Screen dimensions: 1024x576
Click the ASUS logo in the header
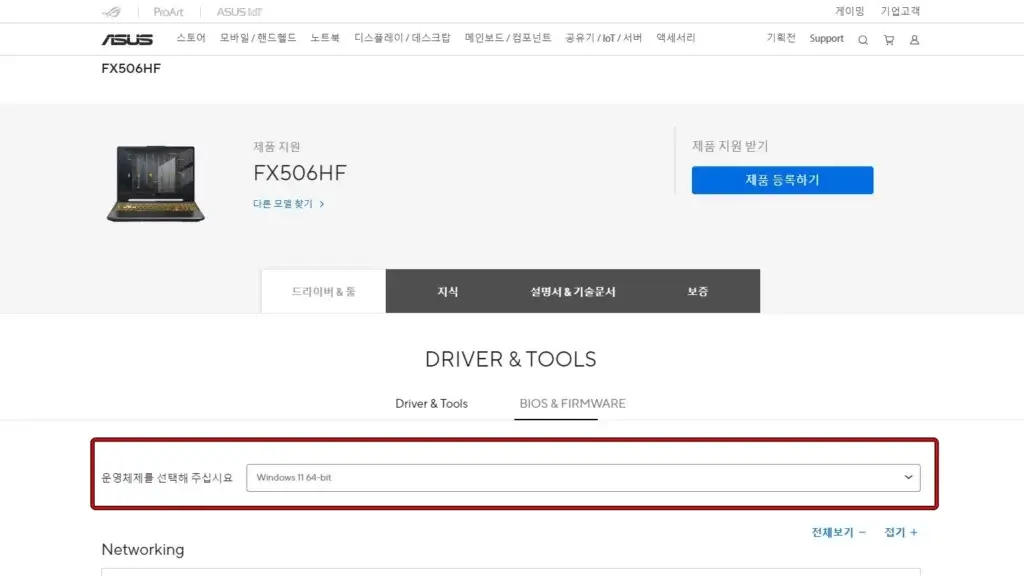pyautogui.click(x=129, y=39)
